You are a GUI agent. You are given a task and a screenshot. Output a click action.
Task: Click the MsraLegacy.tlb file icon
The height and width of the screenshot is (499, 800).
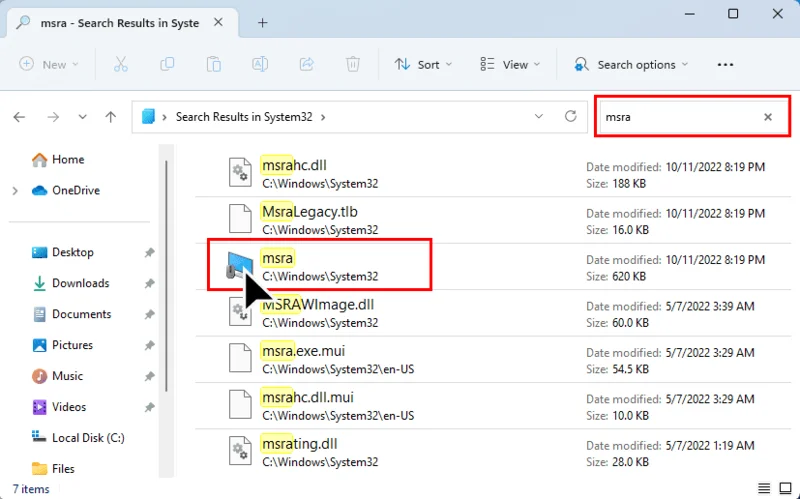click(240, 219)
